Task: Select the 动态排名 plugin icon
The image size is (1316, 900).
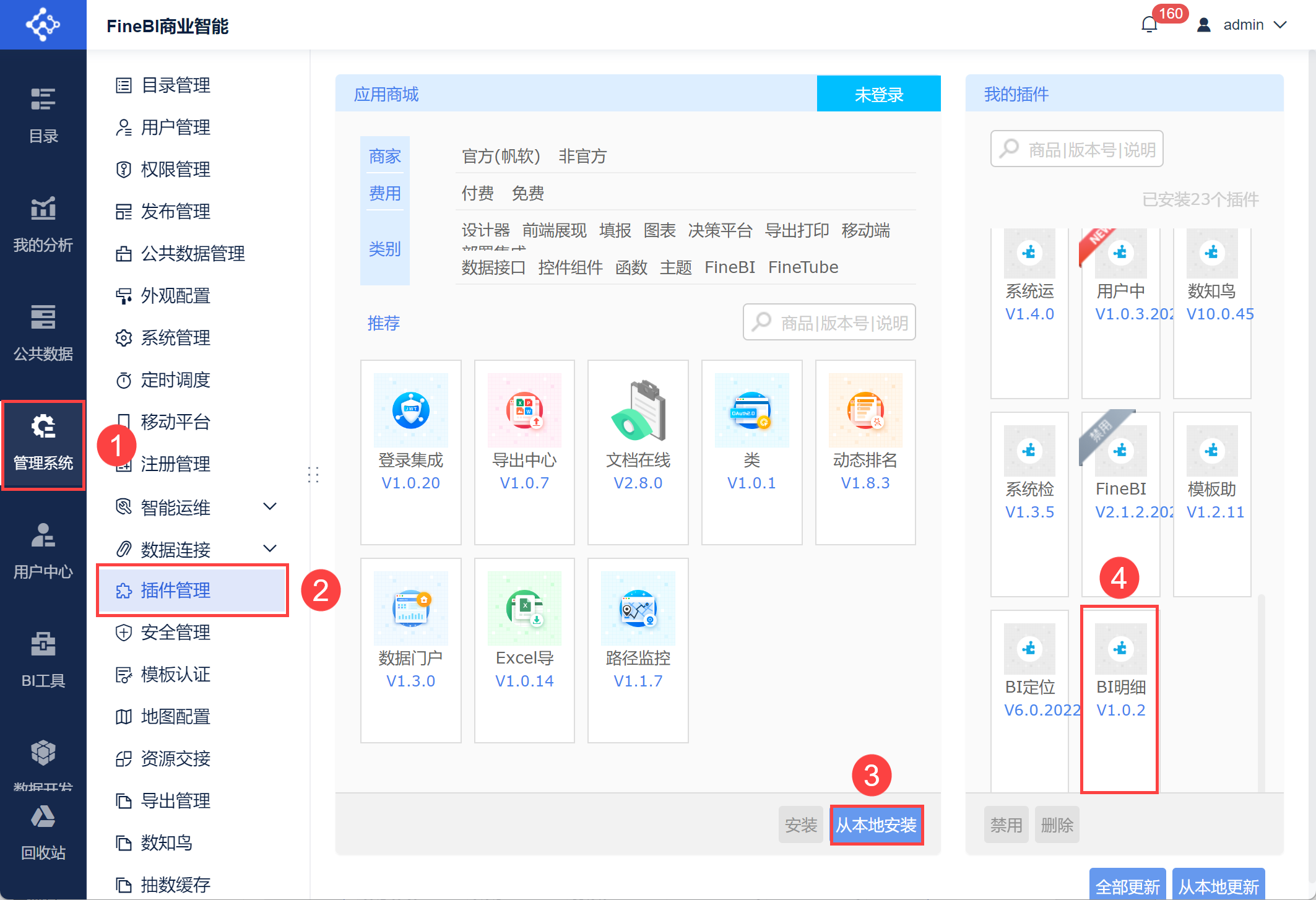Action: point(865,410)
